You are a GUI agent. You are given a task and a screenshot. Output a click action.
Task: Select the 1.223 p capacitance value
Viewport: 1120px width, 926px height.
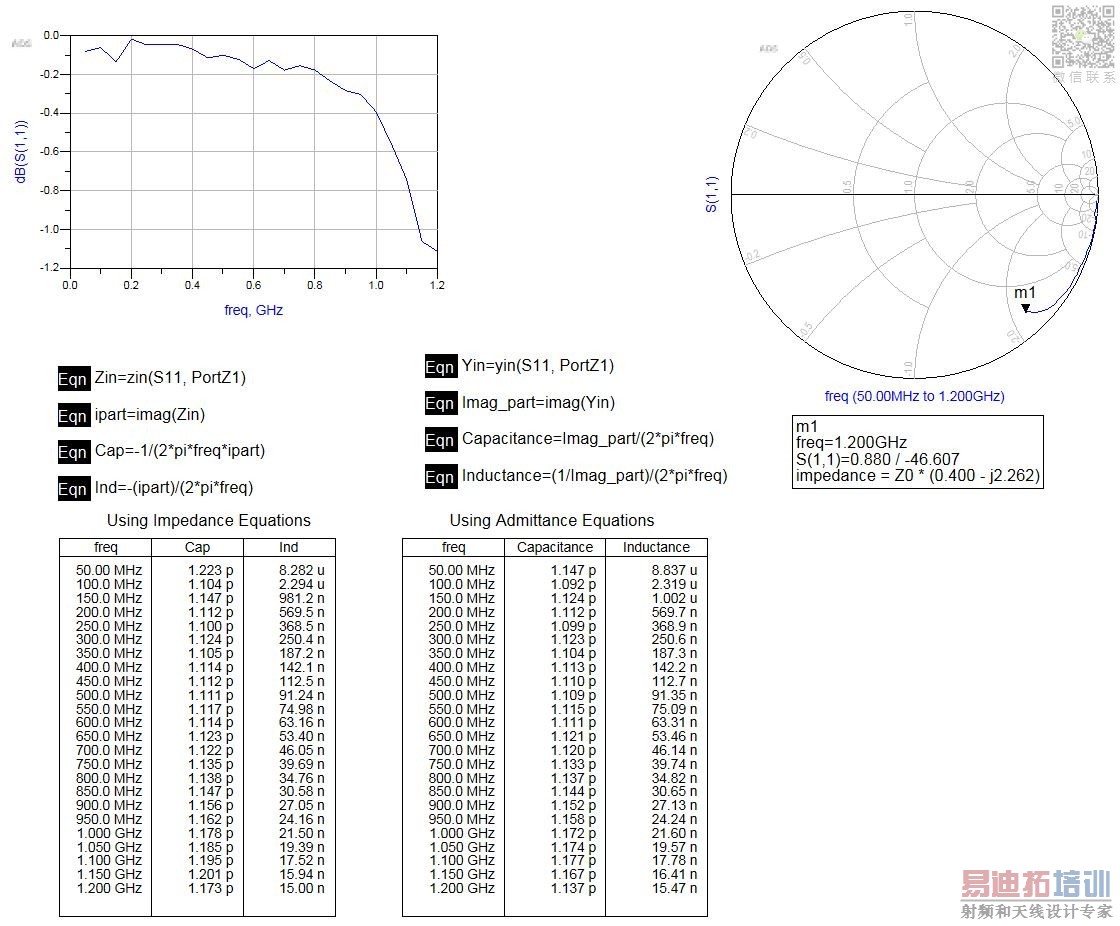[211, 570]
